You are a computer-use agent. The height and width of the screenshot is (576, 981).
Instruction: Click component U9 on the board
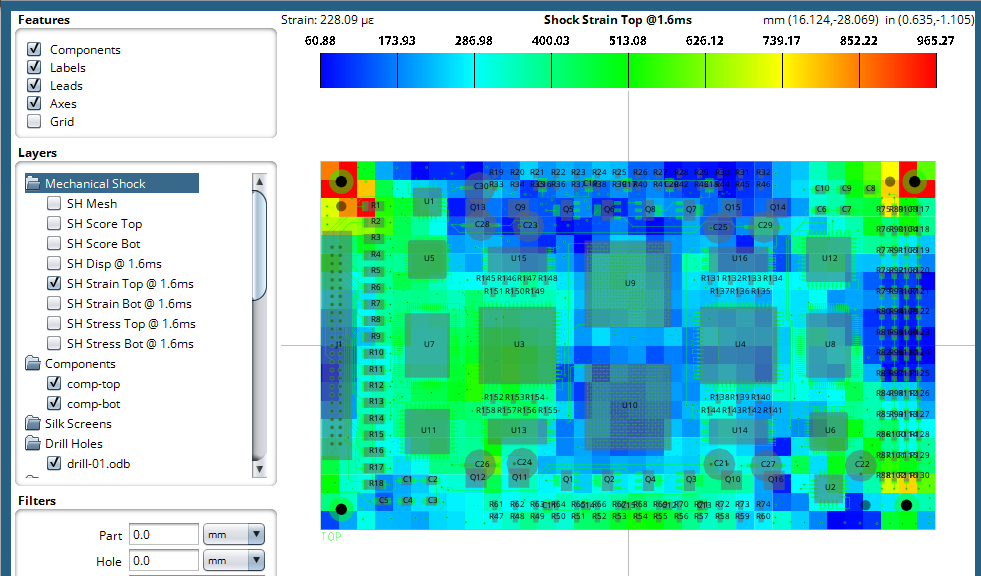[x=630, y=283]
